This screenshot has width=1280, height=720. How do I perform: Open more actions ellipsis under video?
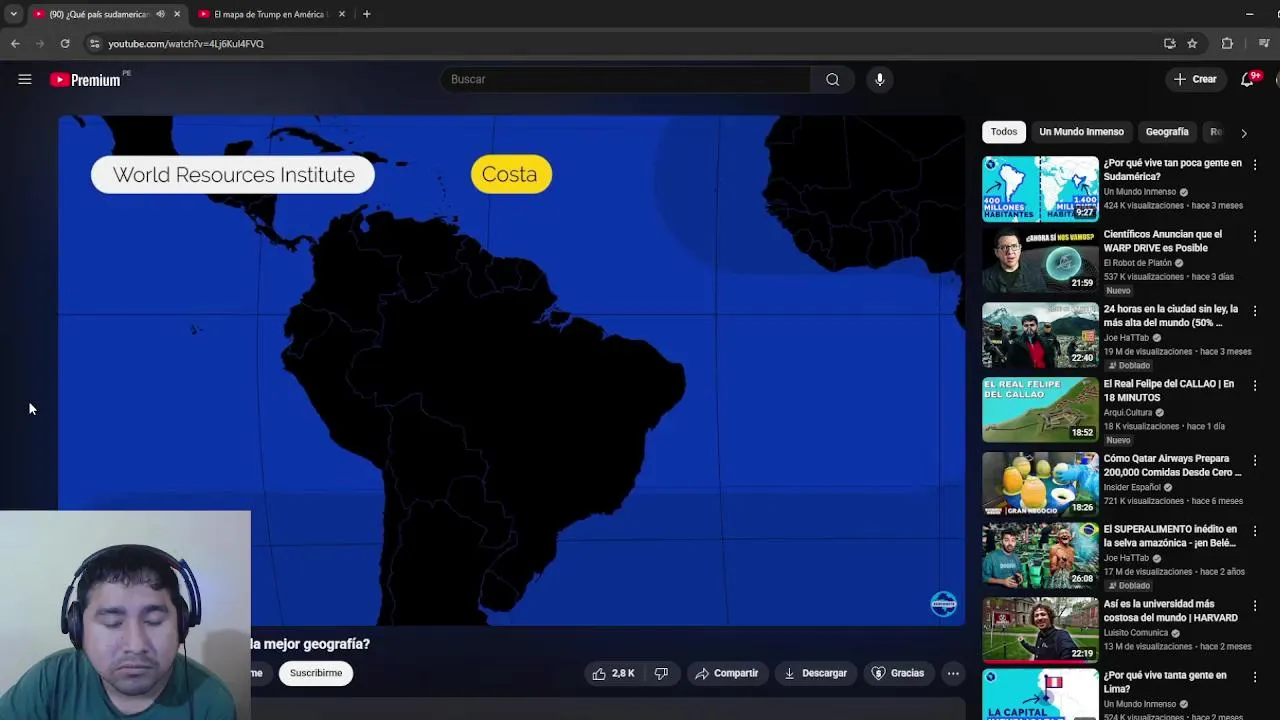[953, 673]
